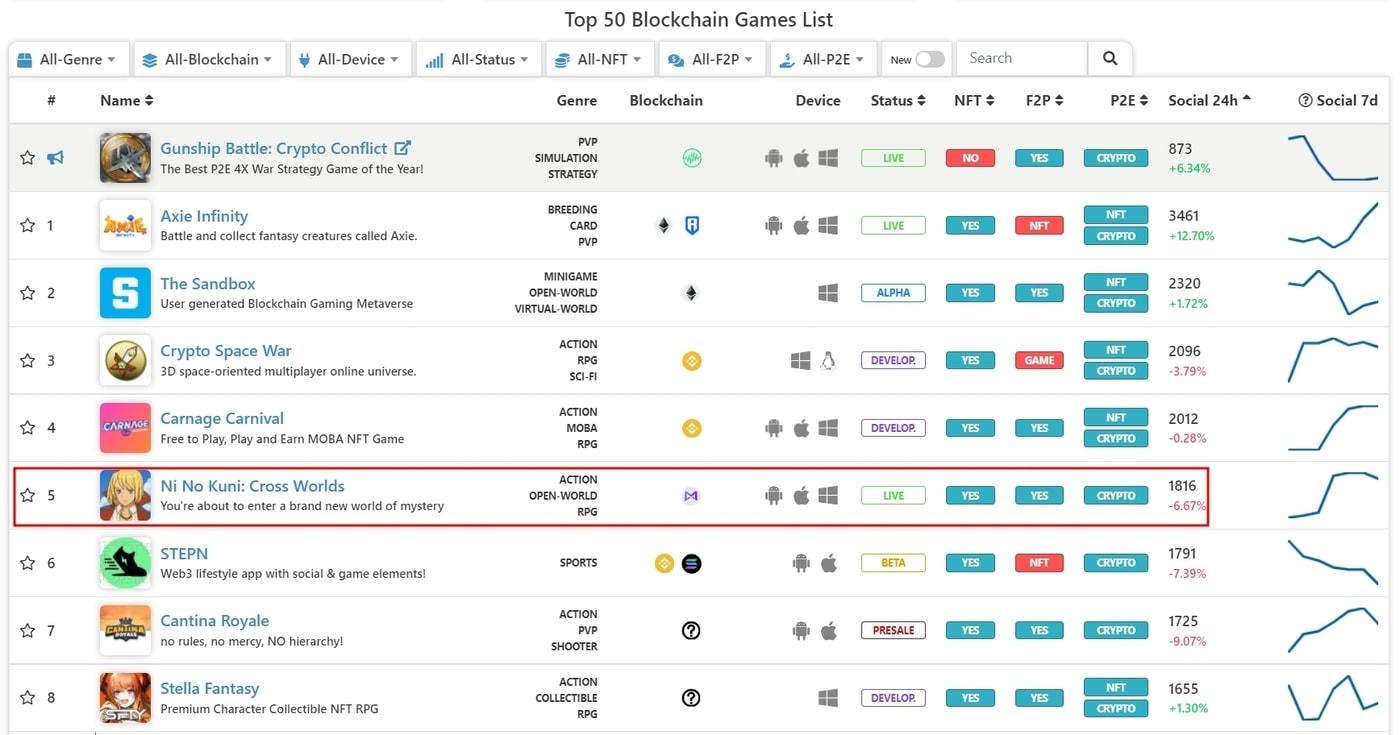Favorite Ni No Kuni with star toggle
This screenshot has height=735, width=1400.
27,496
